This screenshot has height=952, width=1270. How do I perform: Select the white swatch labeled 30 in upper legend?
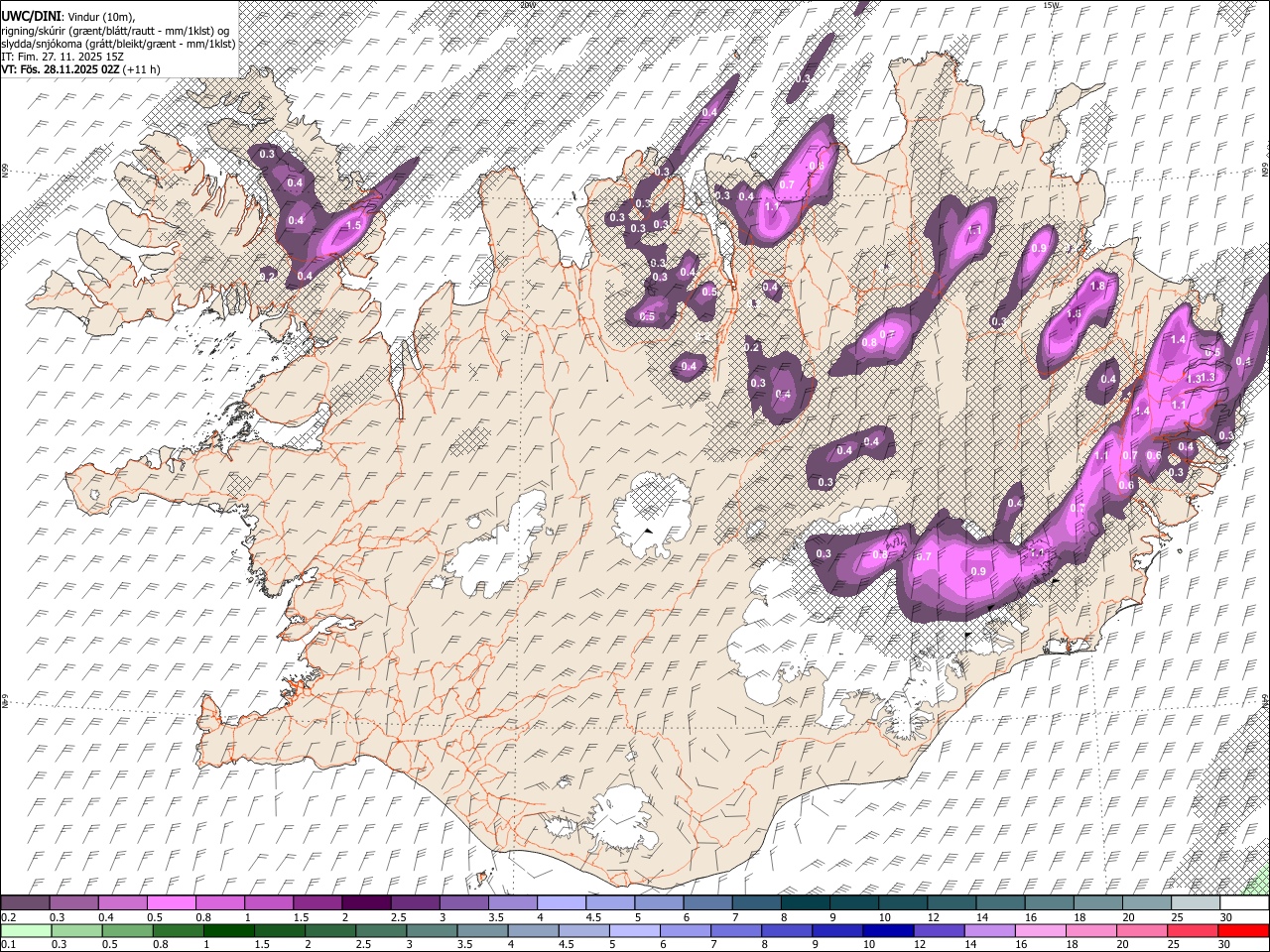pyautogui.click(x=1244, y=903)
